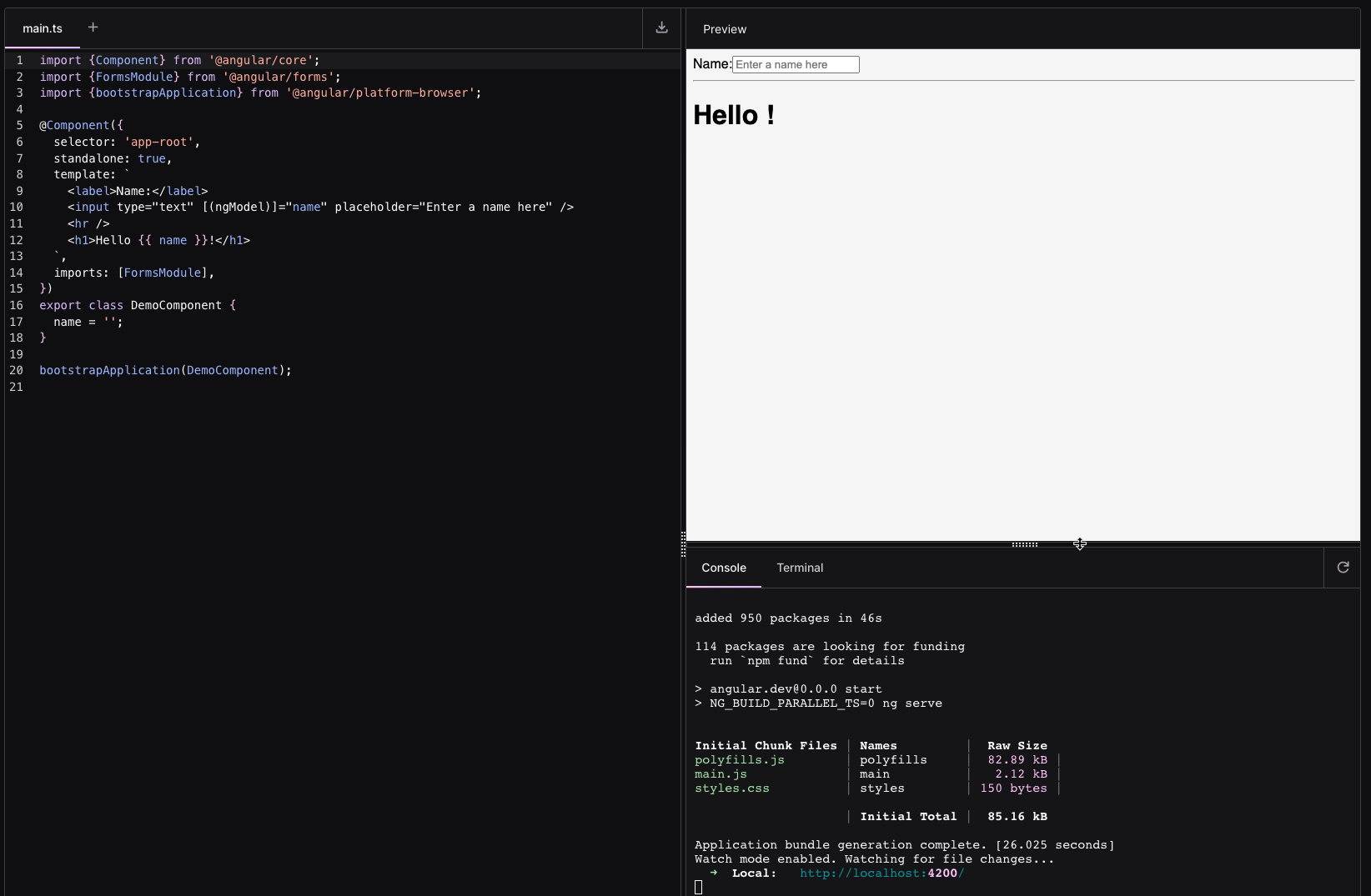
Task: Click the Preview panel header
Action: 724,28
